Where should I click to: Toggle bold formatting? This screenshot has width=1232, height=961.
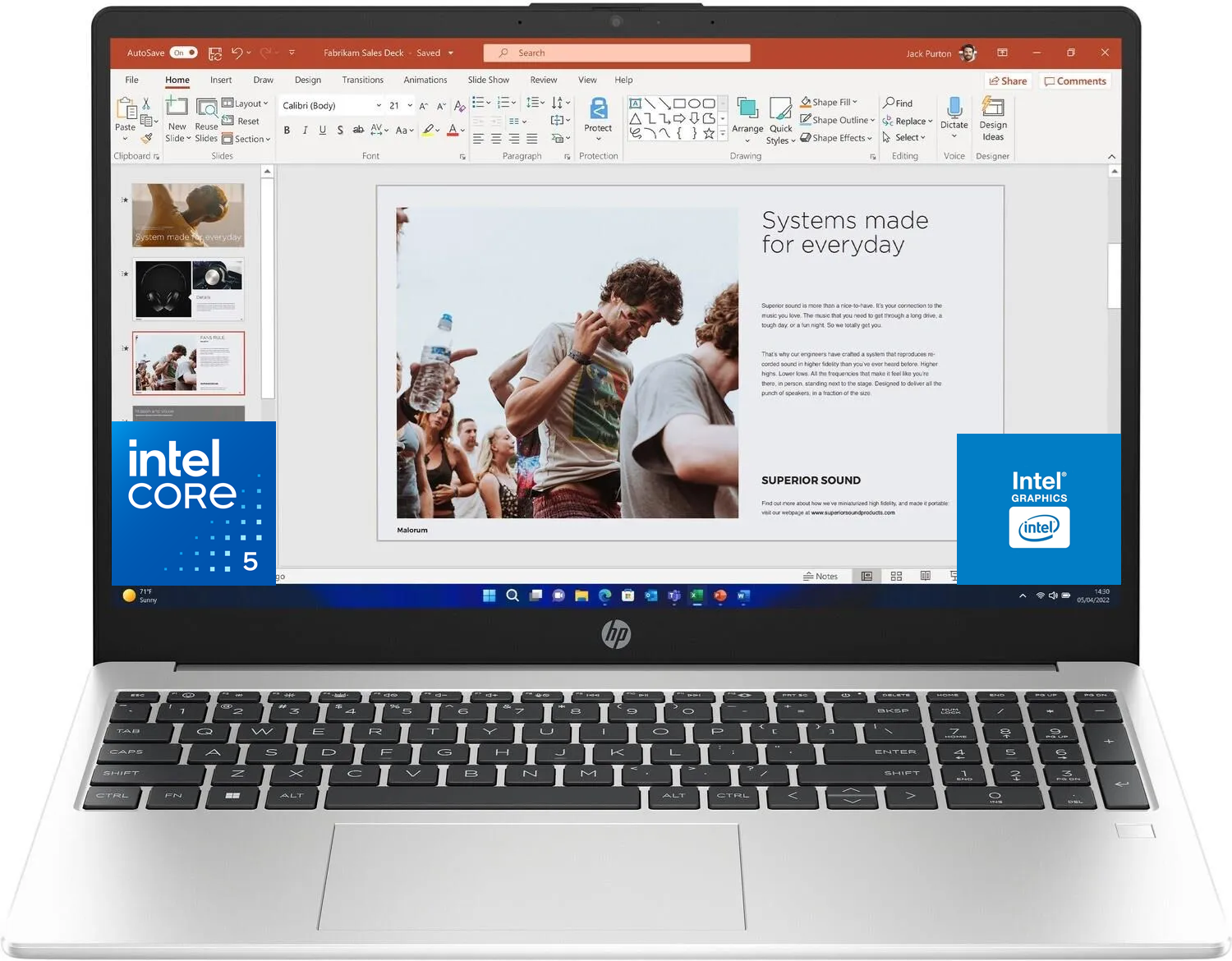point(287,130)
